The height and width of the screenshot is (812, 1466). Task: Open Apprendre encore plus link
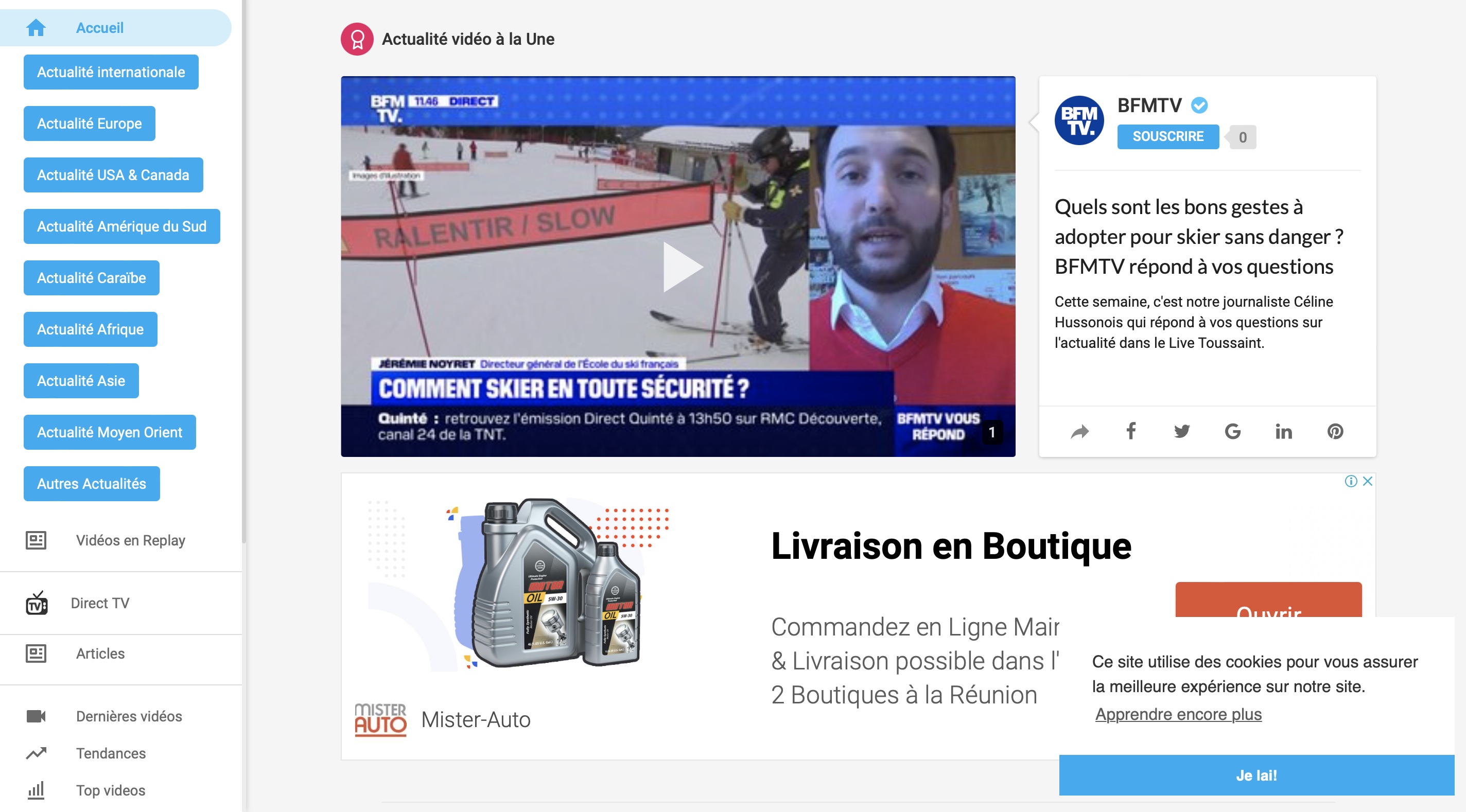pyautogui.click(x=1178, y=714)
